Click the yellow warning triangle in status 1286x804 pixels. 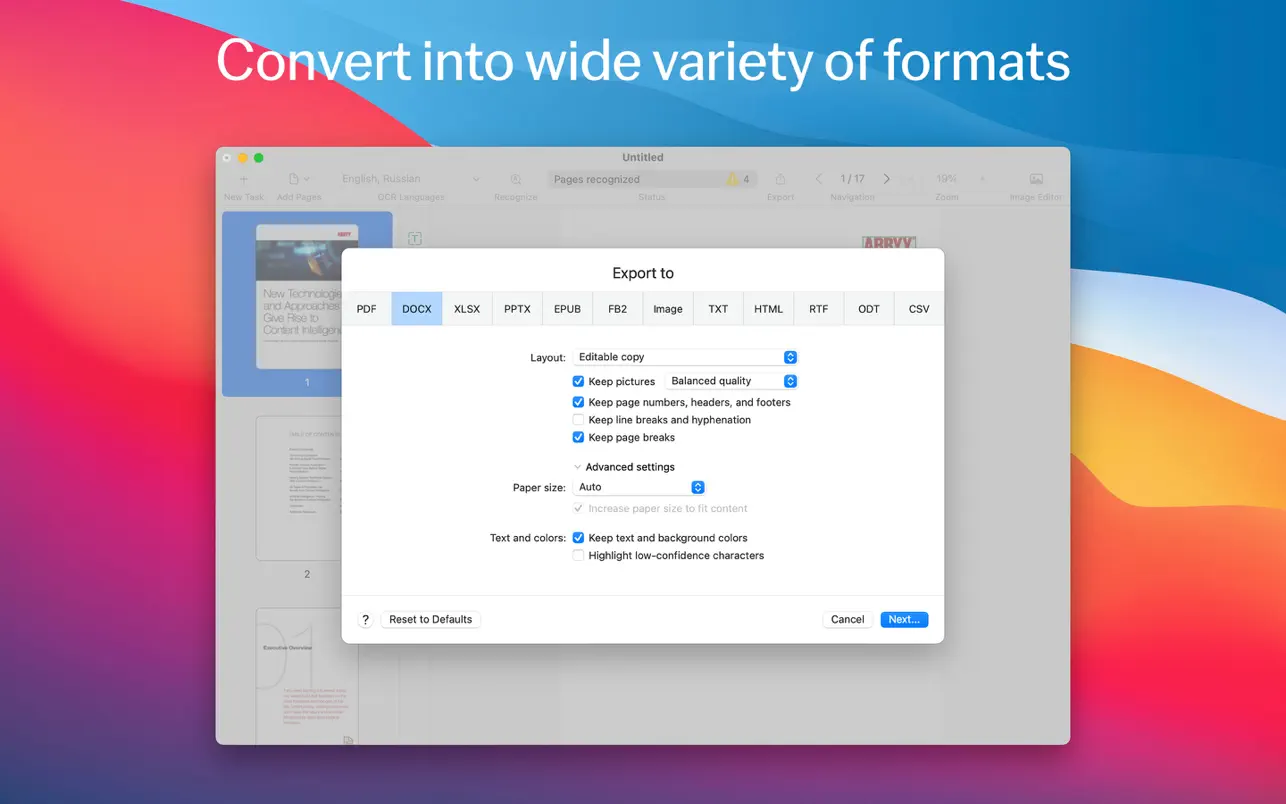tap(732, 179)
